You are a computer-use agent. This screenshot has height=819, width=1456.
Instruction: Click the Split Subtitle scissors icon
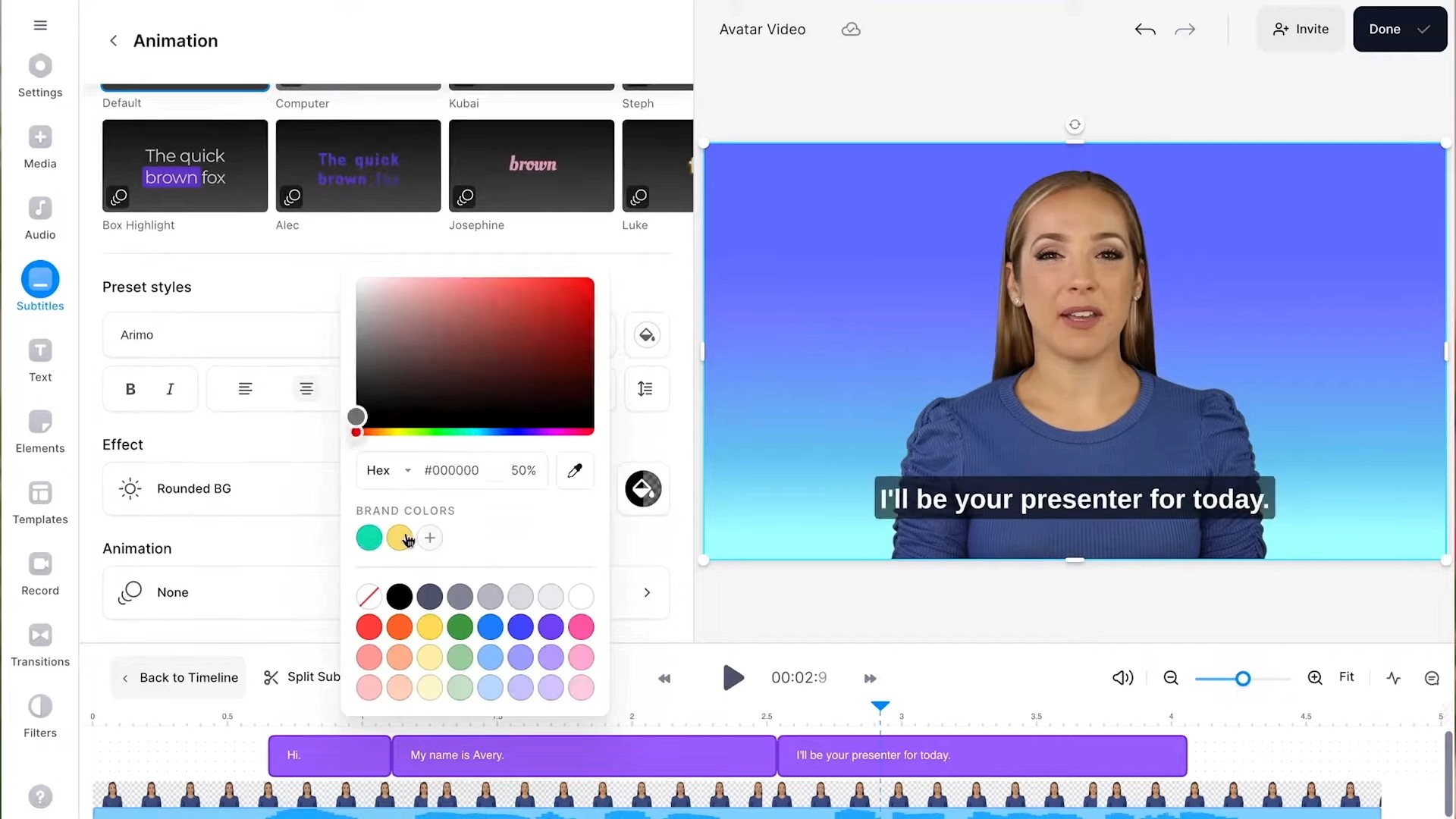[271, 677]
